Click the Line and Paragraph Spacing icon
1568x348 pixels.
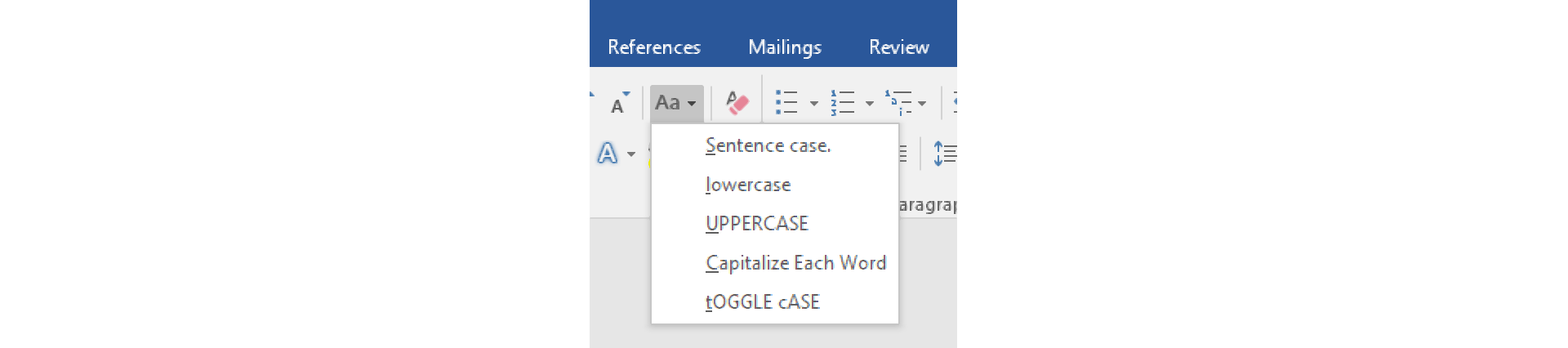945,154
